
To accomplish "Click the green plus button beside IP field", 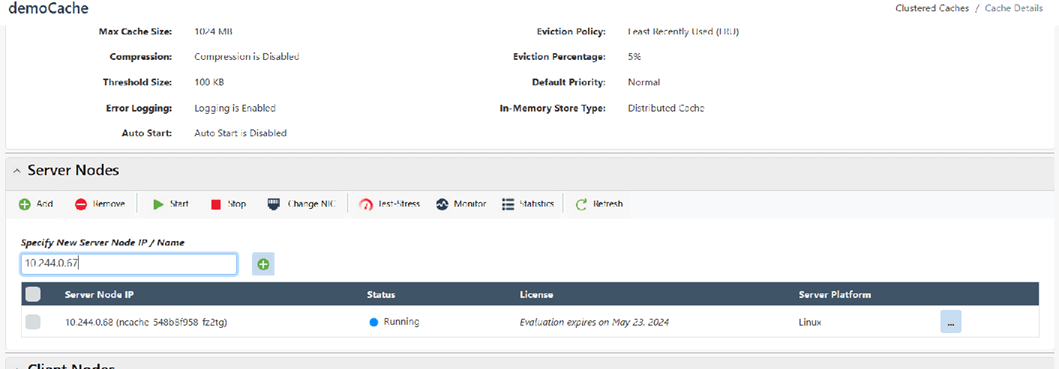I will tap(263, 264).
